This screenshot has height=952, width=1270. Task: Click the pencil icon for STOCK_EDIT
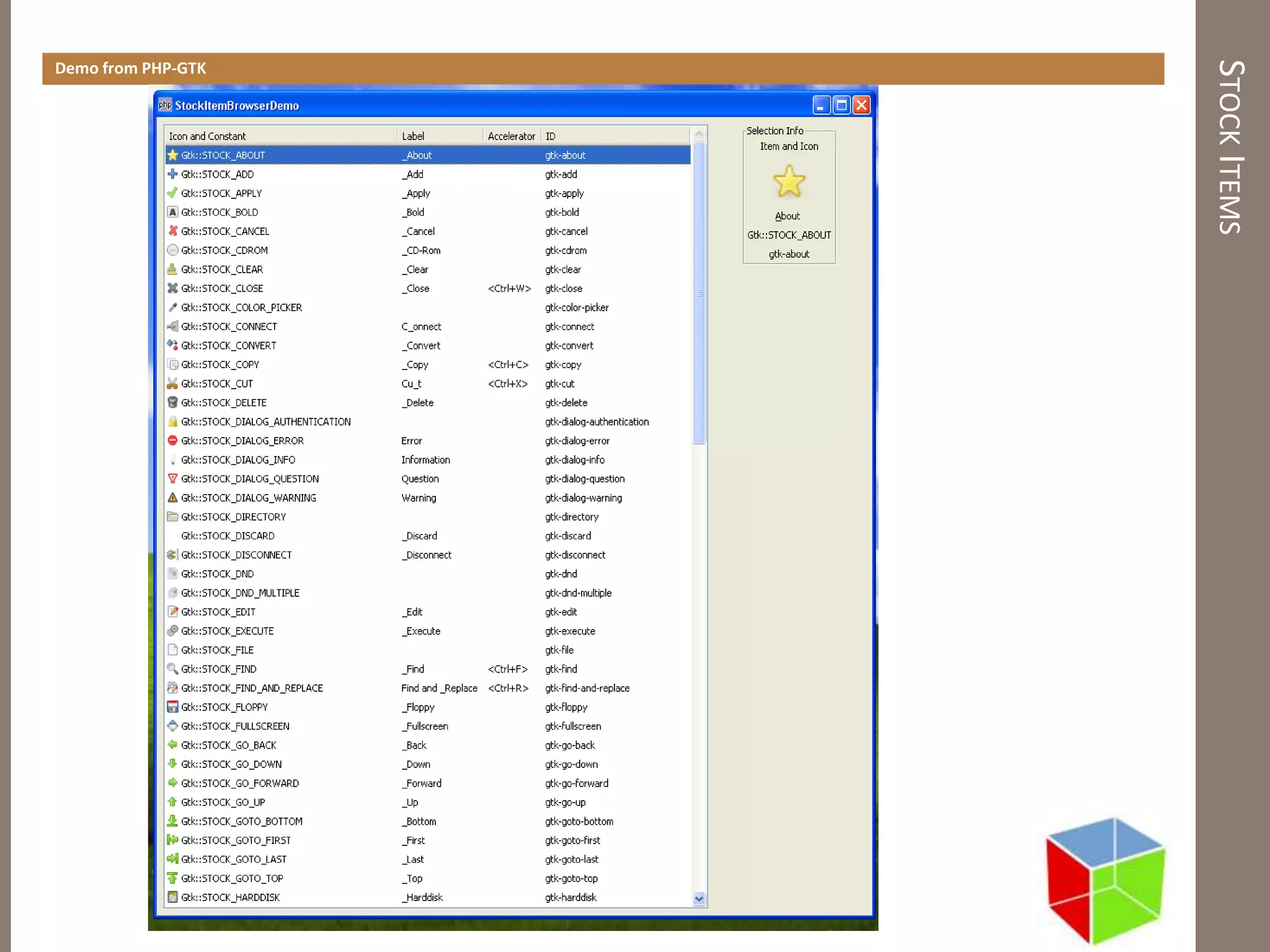click(172, 612)
